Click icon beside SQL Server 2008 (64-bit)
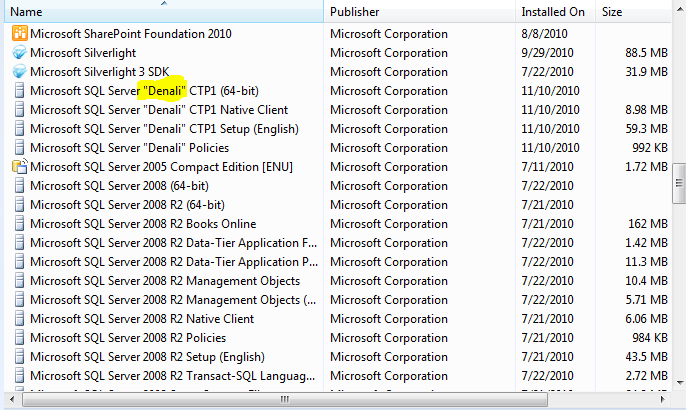The image size is (686, 410). (x=20, y=186)
